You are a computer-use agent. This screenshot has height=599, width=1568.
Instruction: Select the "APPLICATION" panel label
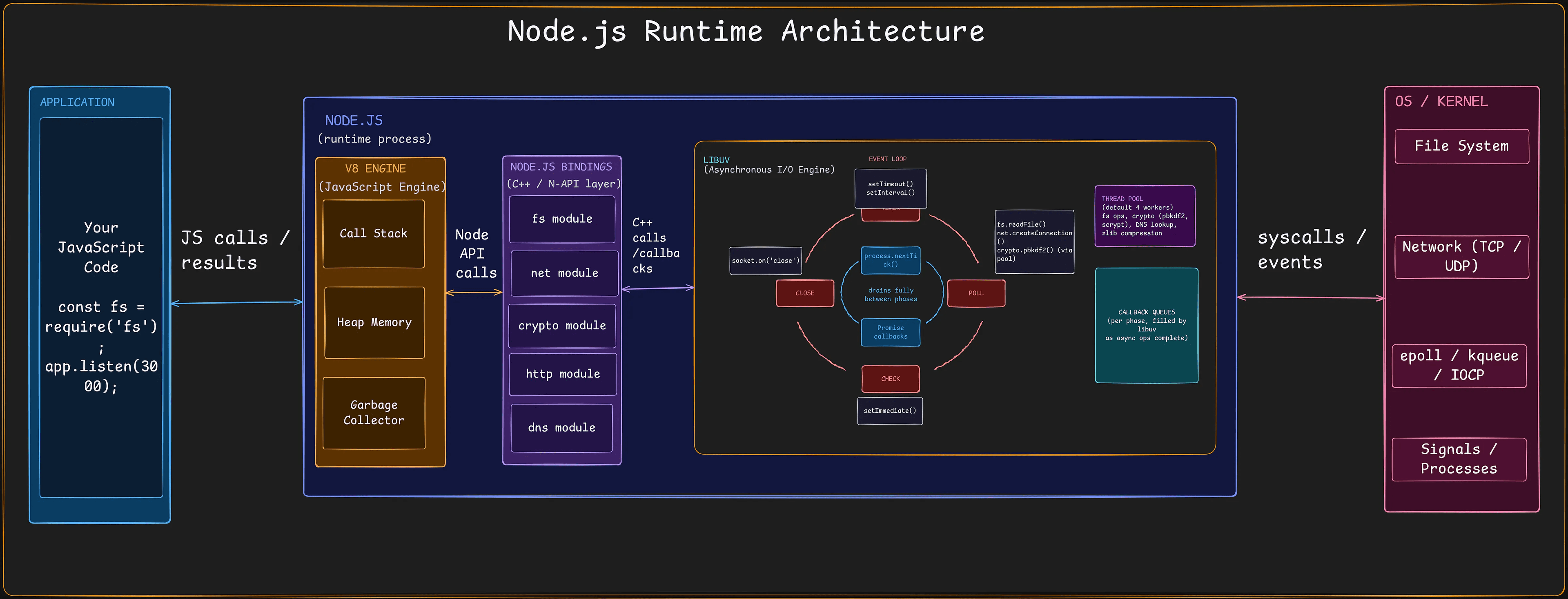coord(77,103)
